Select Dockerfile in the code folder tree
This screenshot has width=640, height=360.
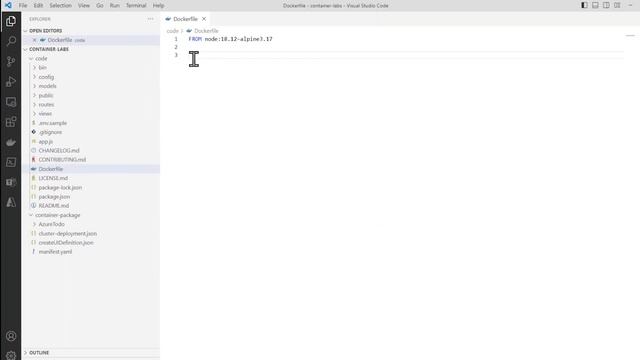(x=91, y=169)
